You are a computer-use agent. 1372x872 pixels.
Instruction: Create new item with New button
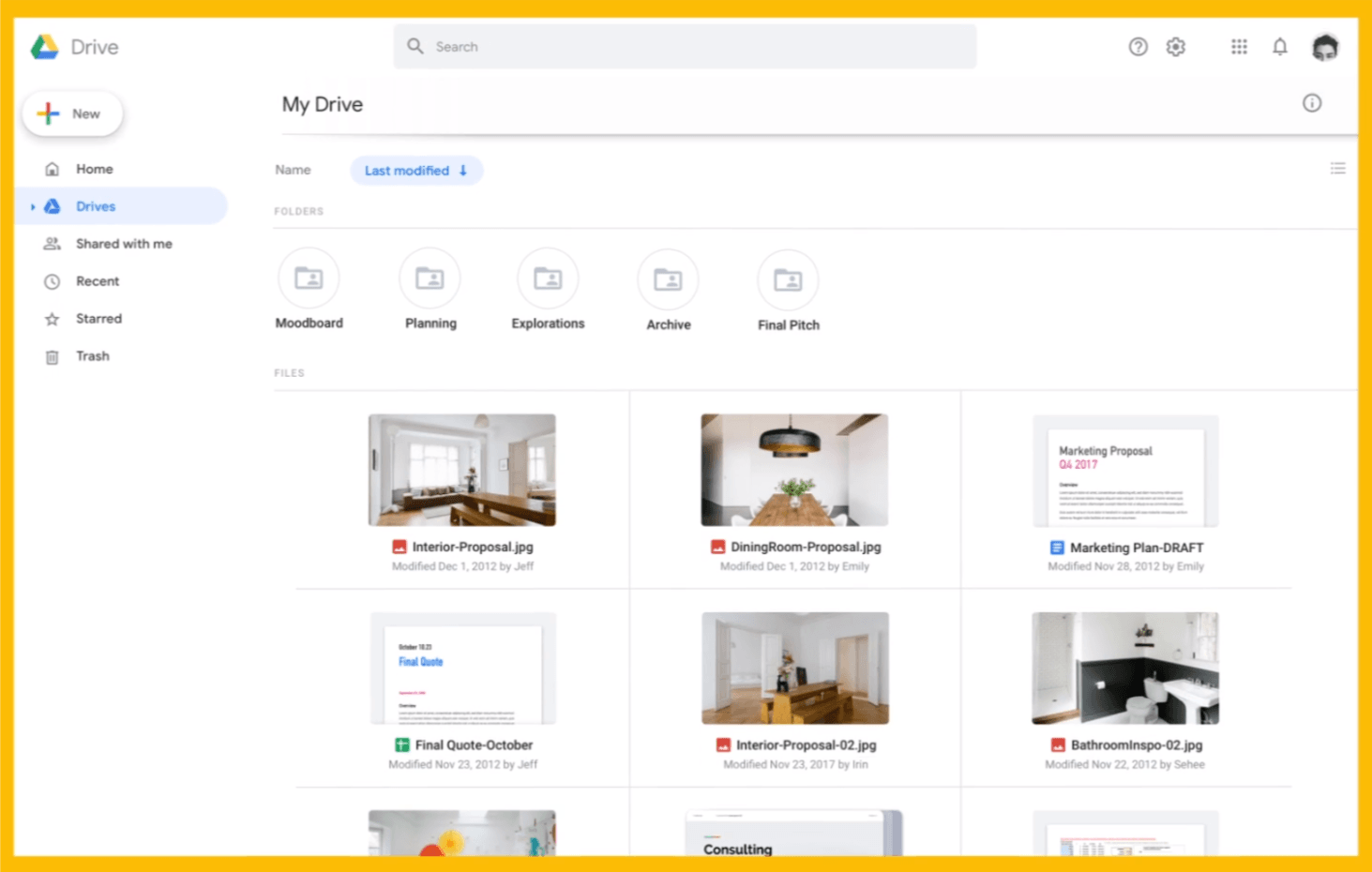point(72,113)
